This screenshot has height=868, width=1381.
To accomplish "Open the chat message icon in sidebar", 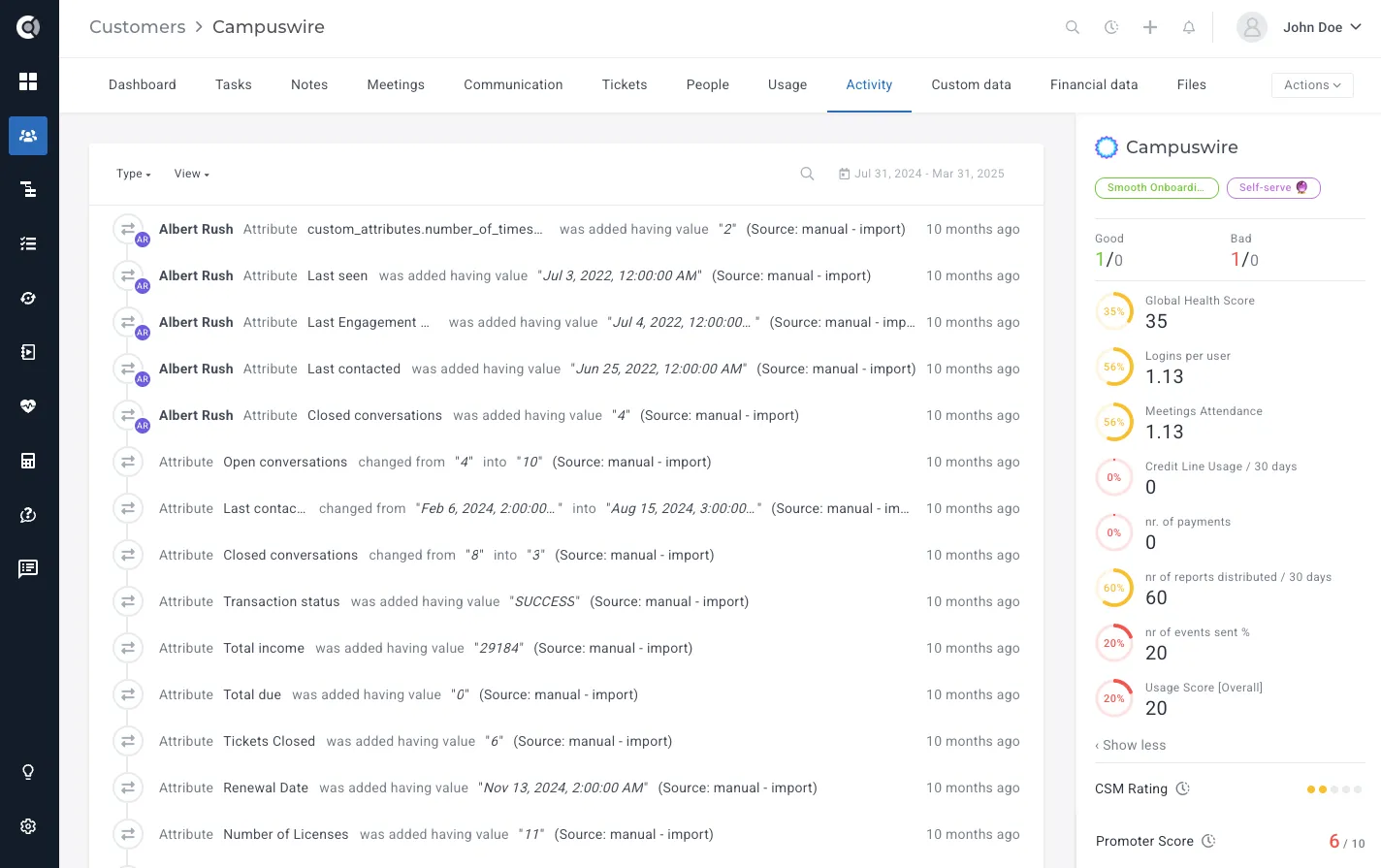I will 28,568.
